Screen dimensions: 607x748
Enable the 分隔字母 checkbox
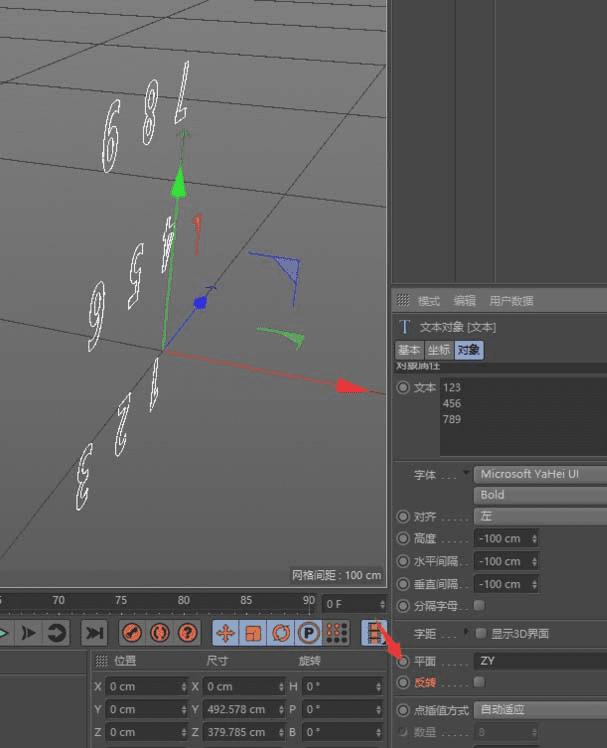(x=480, y=606)
